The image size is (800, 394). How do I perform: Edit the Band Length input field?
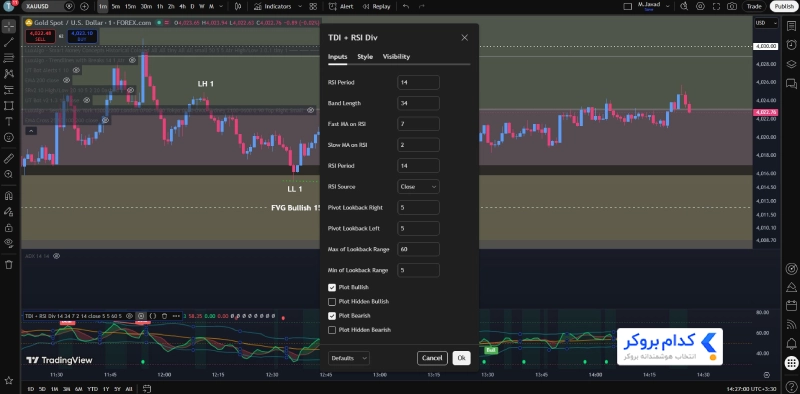click(x=418, y=103)
